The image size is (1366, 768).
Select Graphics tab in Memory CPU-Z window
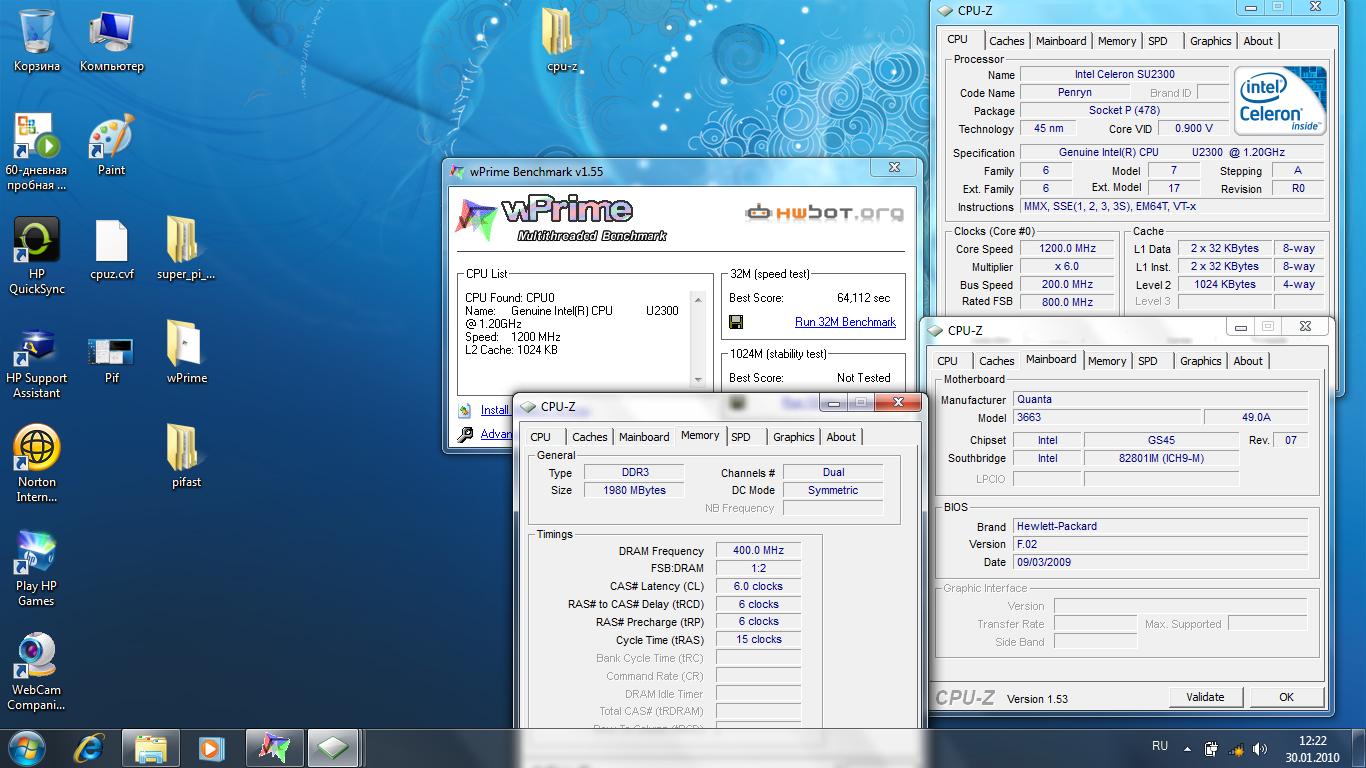click(x=793, y=437)
